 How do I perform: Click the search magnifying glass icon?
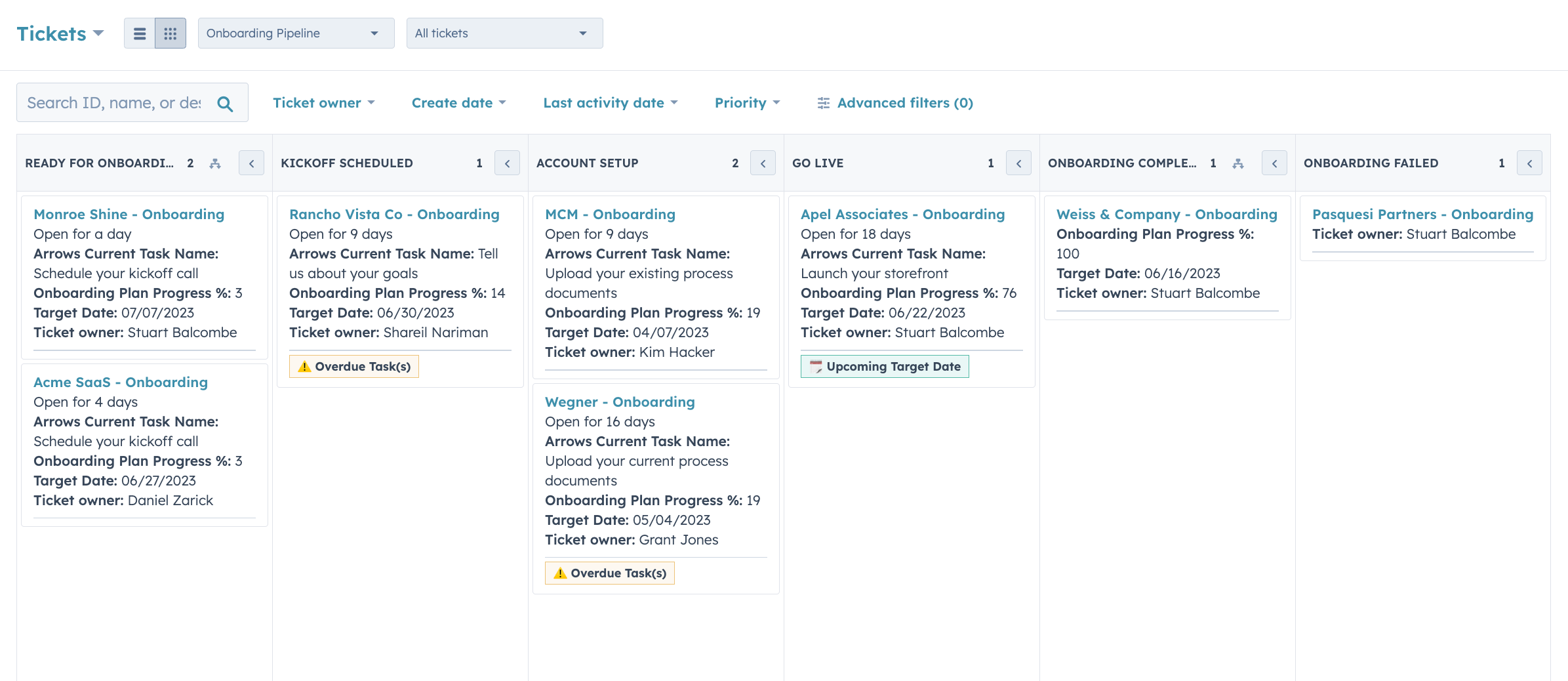[225, 102]
